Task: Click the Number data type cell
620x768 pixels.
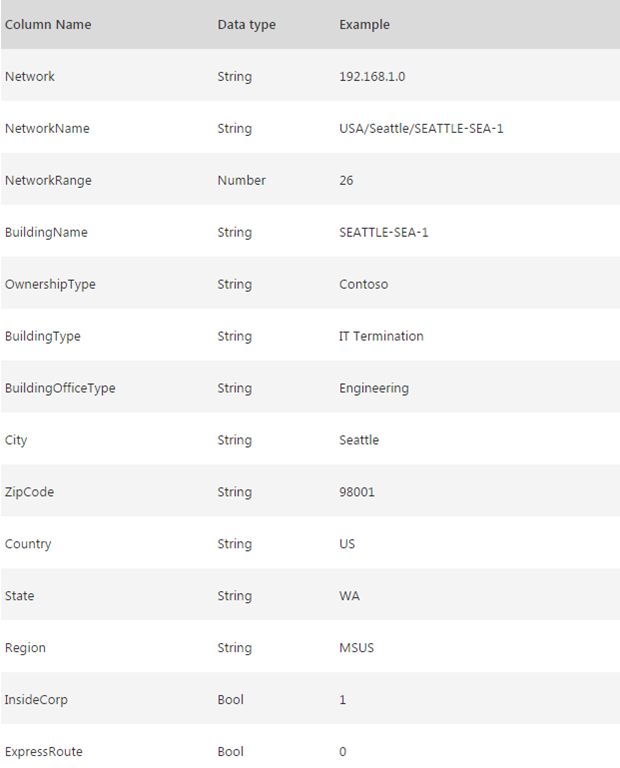Action: pos(241,180)
